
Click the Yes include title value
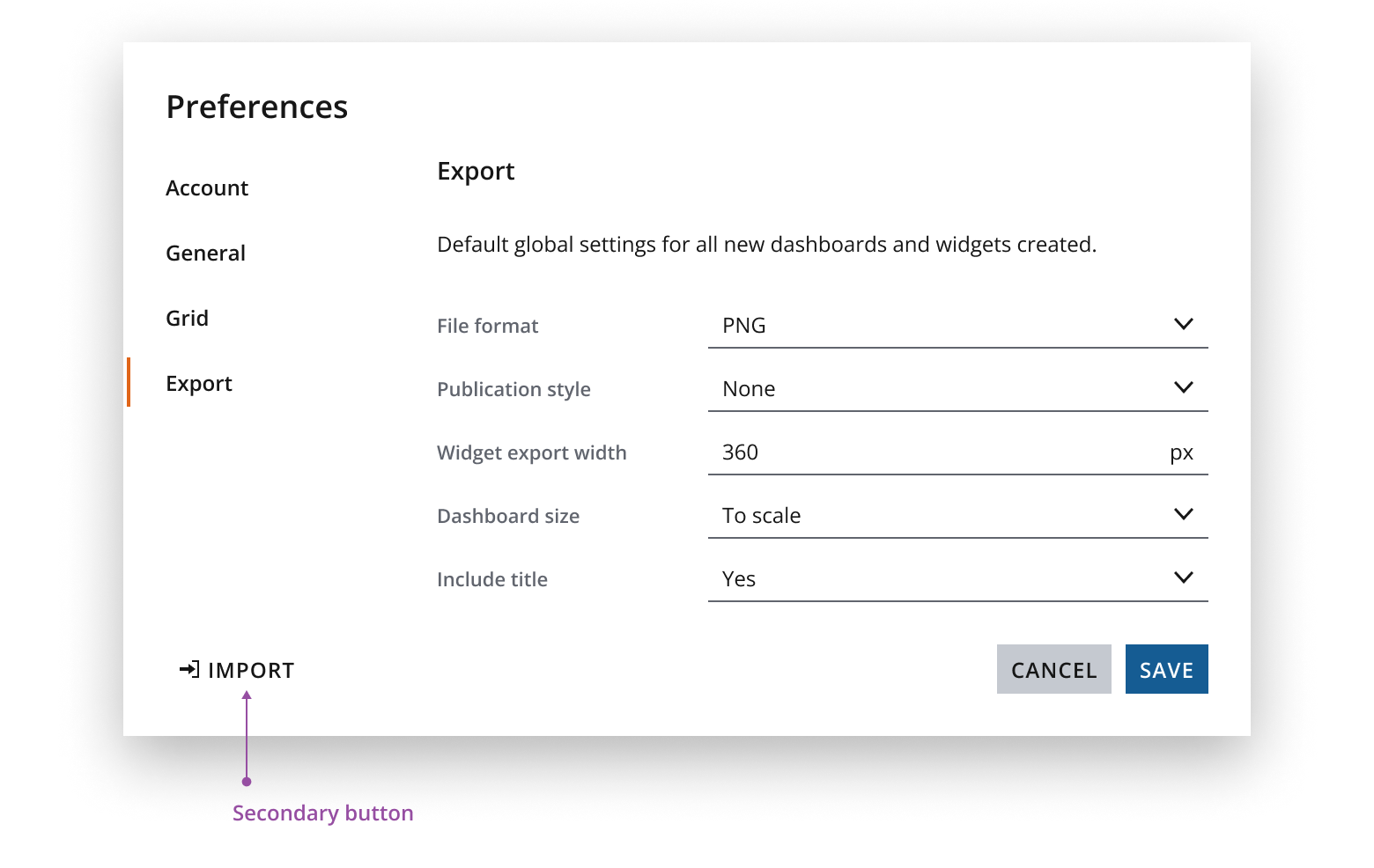tap(739, 579)
